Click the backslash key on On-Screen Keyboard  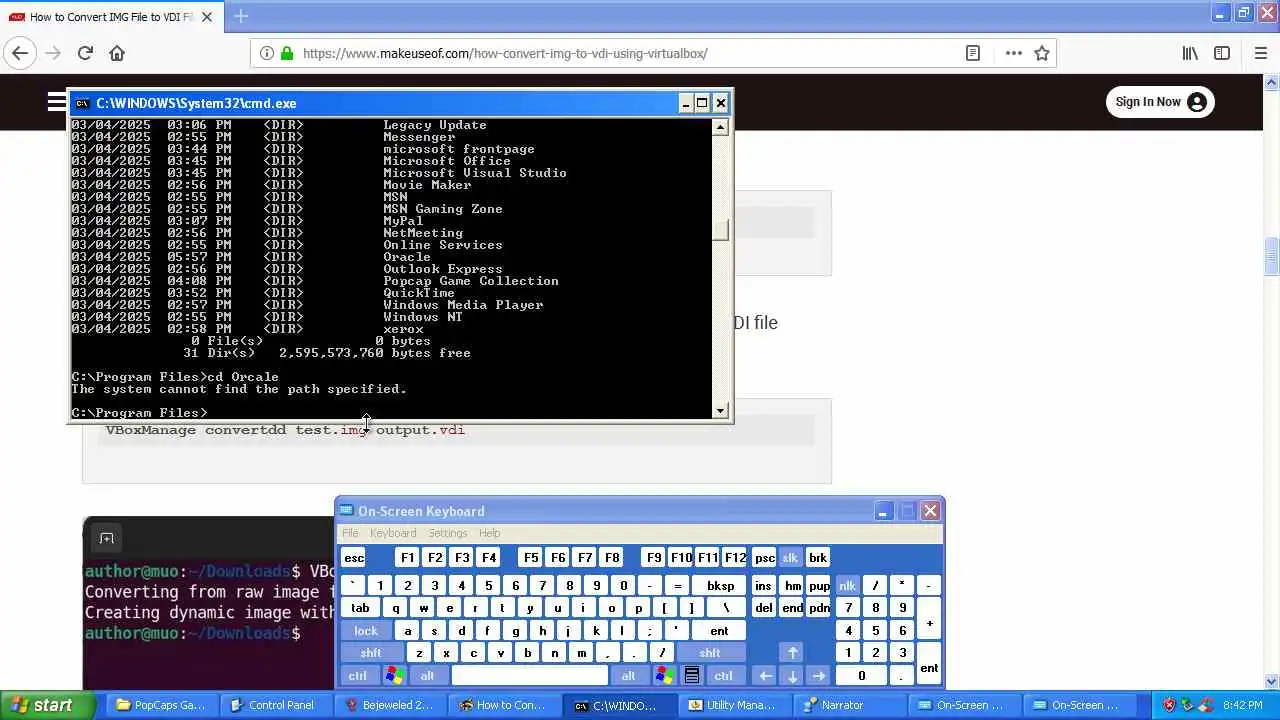726,608
